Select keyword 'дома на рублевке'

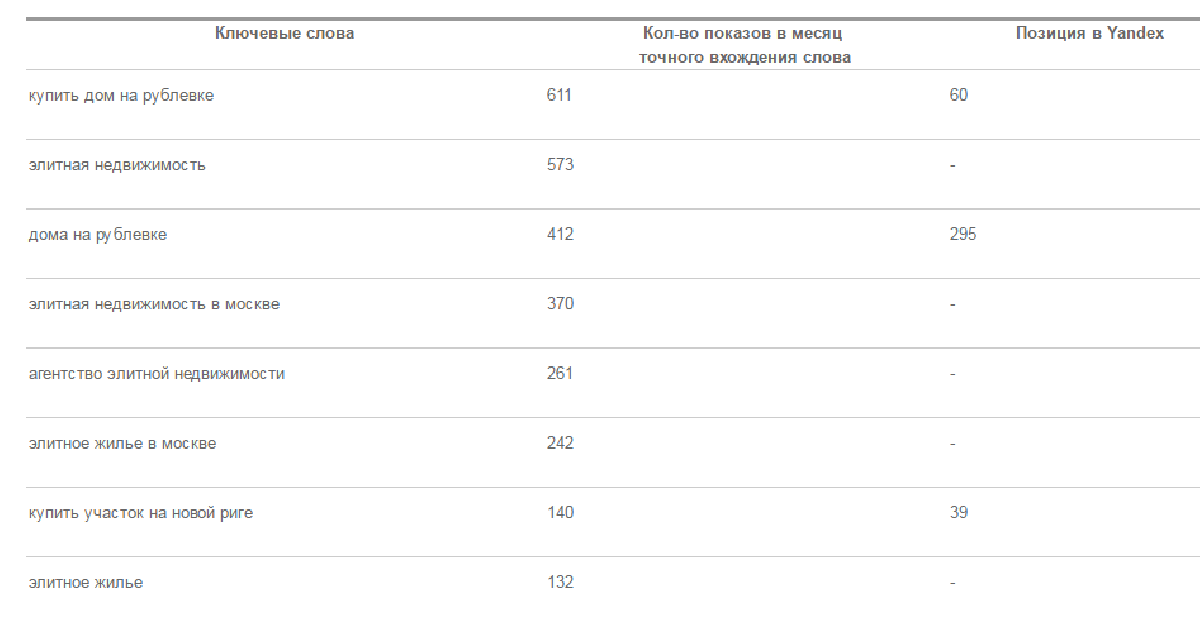(x=98, y=235)
